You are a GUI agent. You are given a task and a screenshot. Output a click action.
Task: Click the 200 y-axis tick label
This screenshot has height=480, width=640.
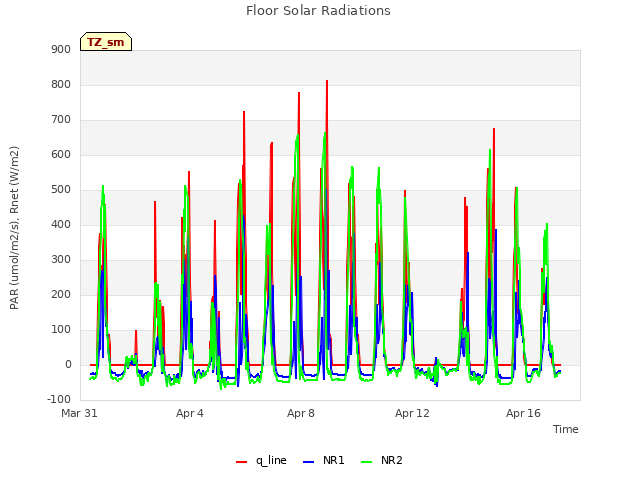61,295
